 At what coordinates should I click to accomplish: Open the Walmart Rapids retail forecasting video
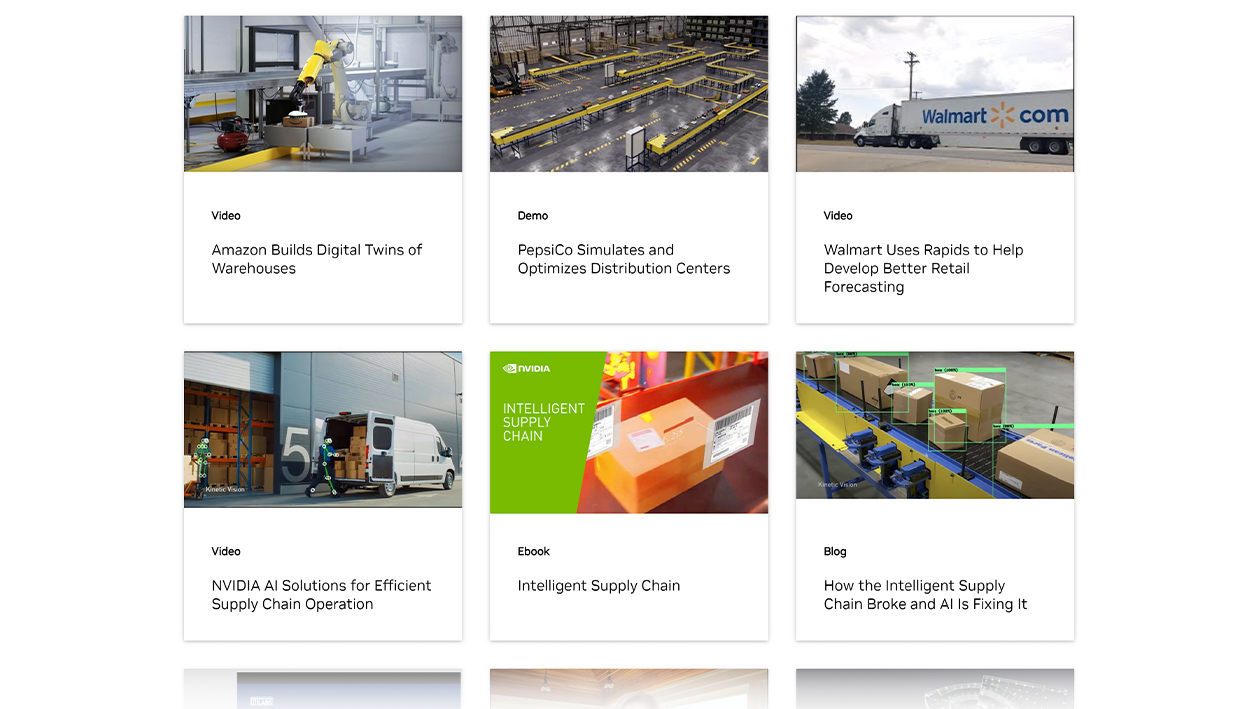[x=923, y=268]
